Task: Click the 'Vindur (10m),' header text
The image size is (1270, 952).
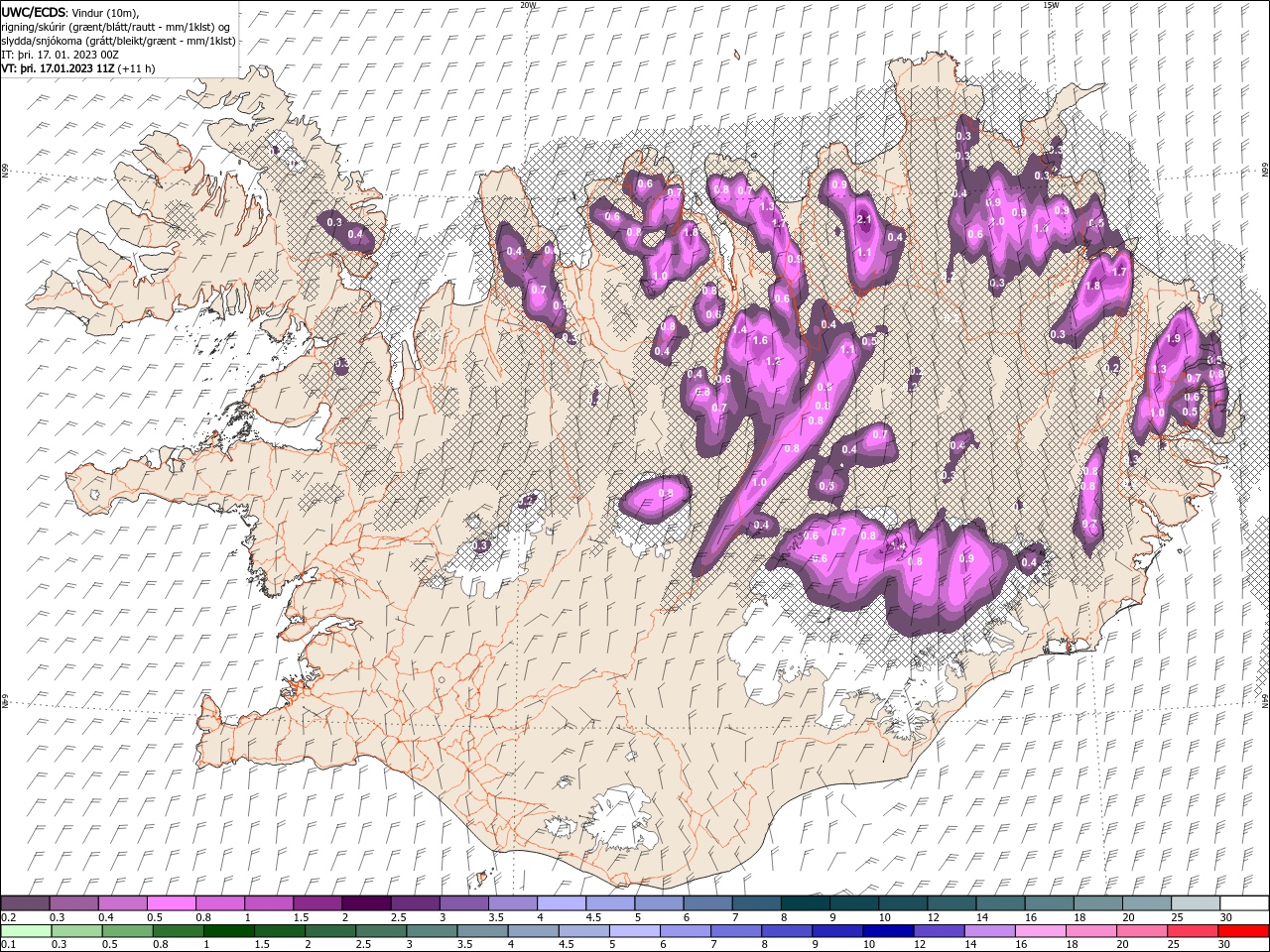Action: (106, 12)
